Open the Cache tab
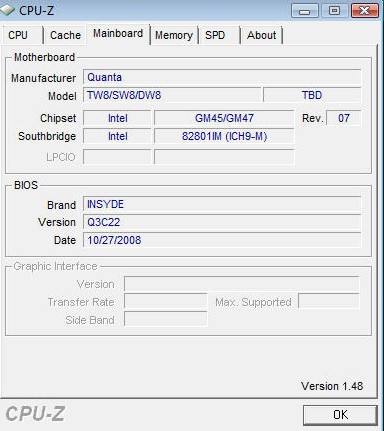The height and width of the screenshot is (431, 384). coord(65,35)
